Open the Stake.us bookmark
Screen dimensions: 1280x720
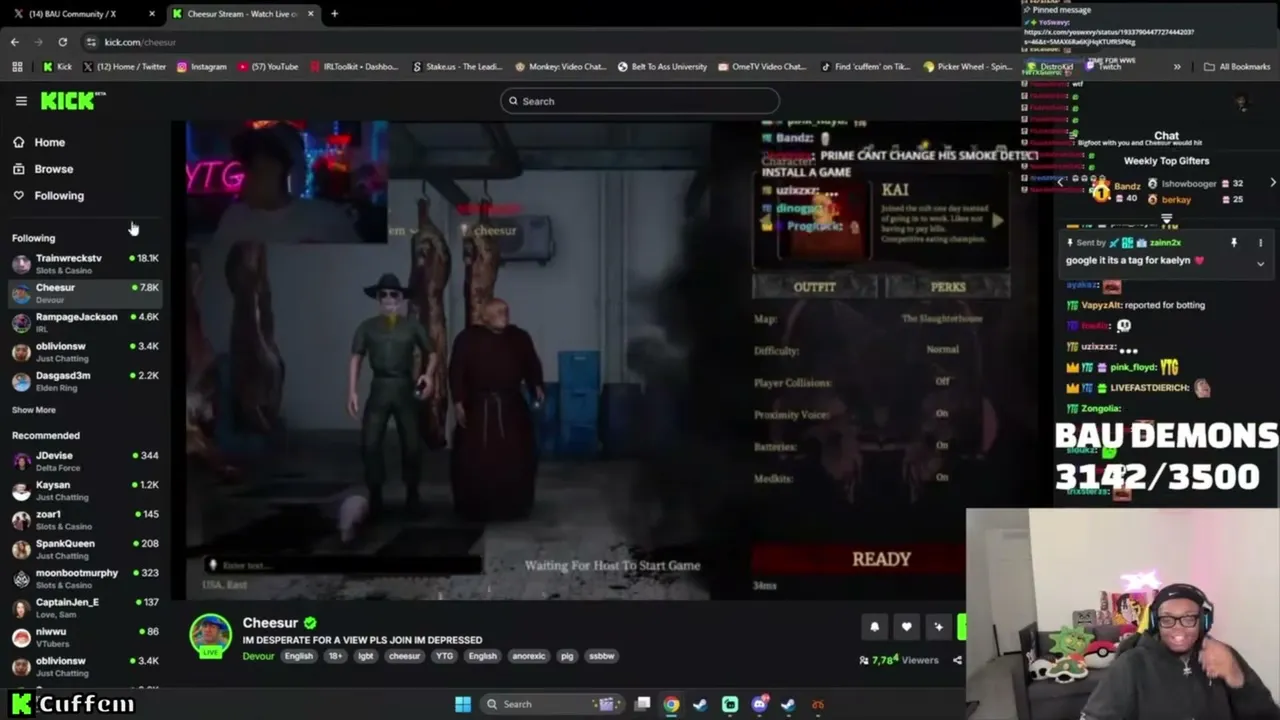458,67
